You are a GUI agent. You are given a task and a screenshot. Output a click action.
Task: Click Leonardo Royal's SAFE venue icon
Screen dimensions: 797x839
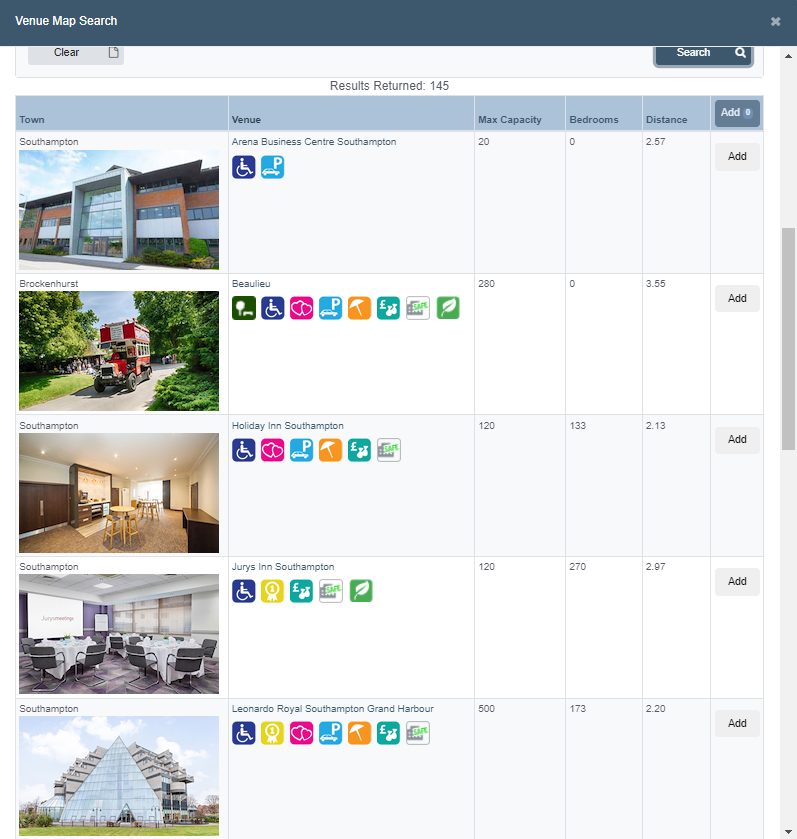point(417,733)
